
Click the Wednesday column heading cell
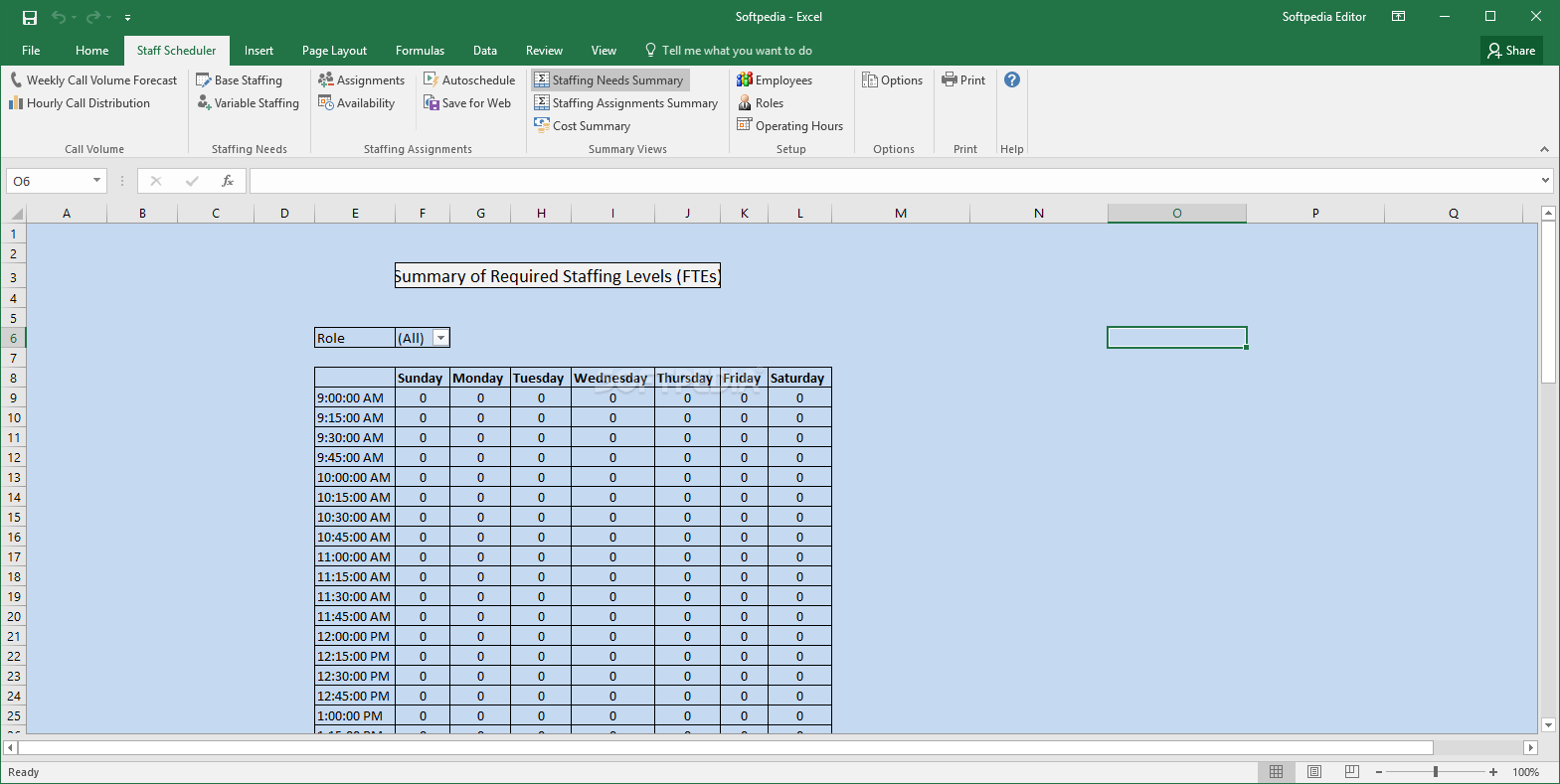612,378
